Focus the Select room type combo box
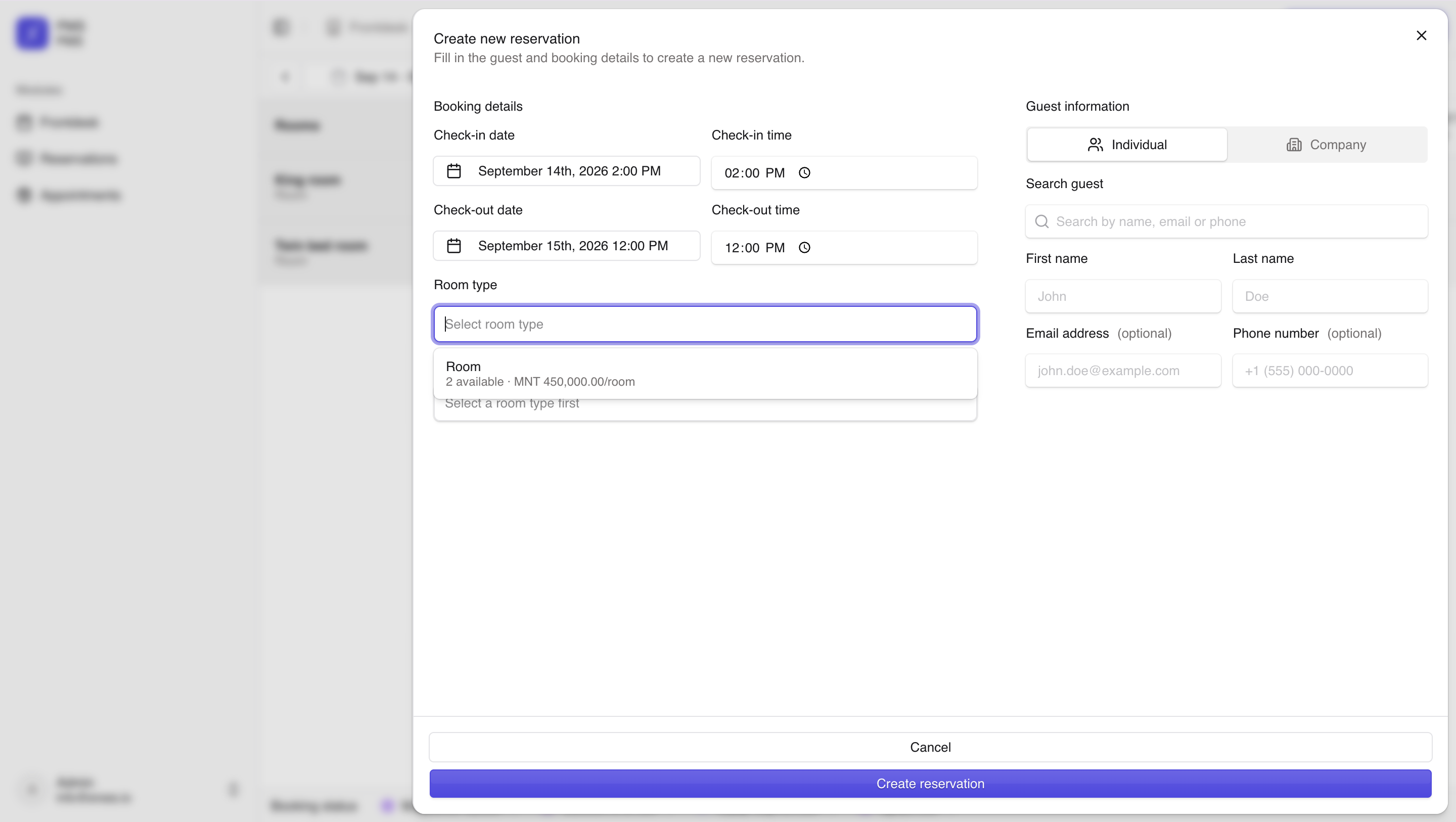 [x=705, y=324]
